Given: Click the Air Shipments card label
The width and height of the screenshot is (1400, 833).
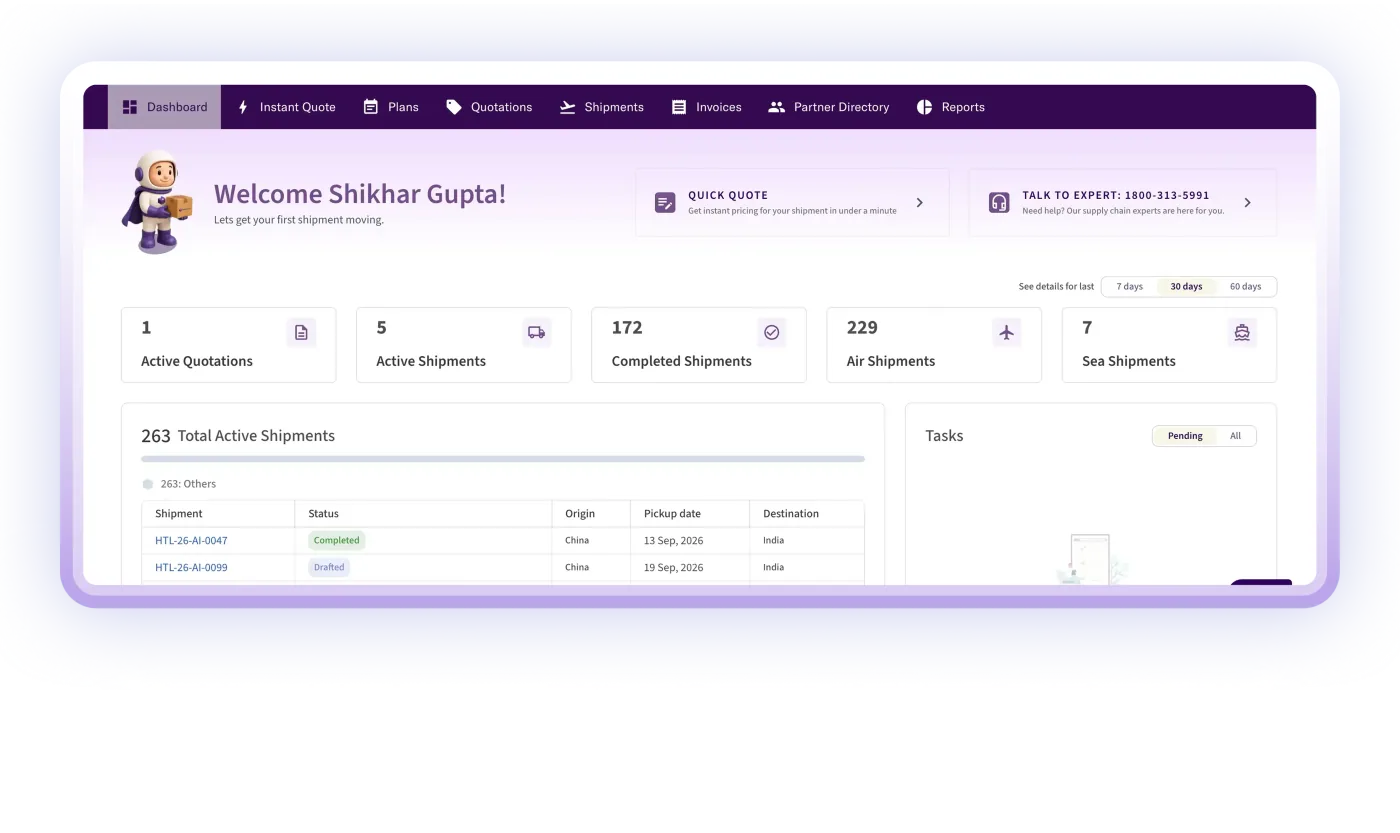Looking at the screenshot, I should point(891,362).
